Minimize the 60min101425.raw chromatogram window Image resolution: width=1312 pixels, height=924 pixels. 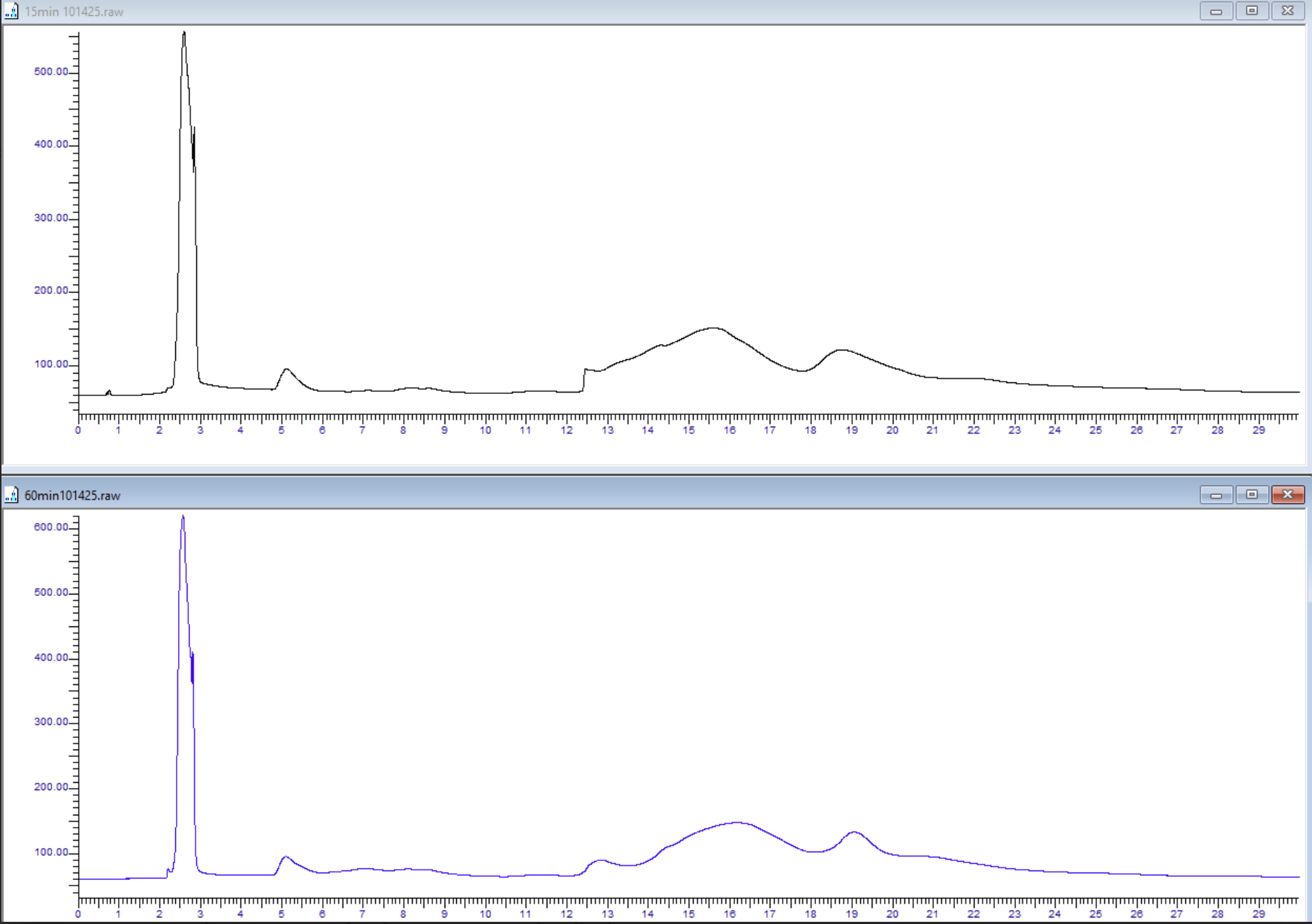pos(1216,495)
